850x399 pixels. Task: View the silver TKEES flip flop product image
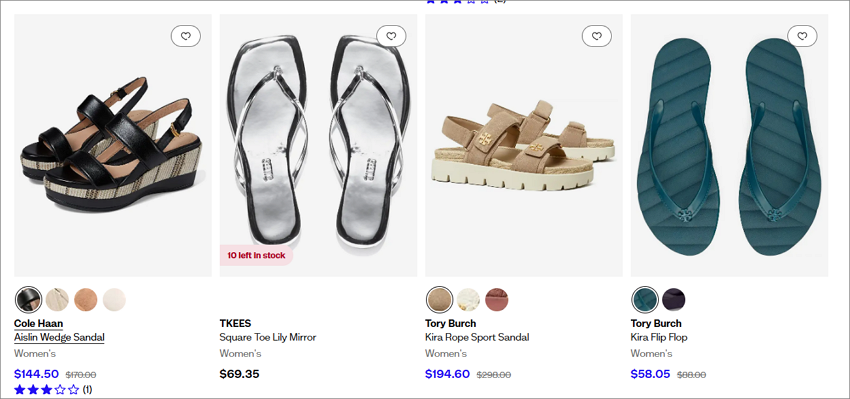pos(318,145)
